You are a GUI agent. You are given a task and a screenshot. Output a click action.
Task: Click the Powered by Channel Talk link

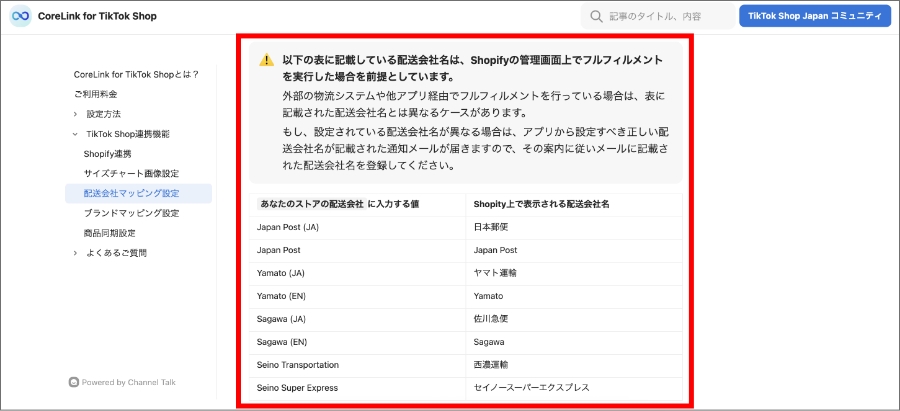tap(122, 382)
